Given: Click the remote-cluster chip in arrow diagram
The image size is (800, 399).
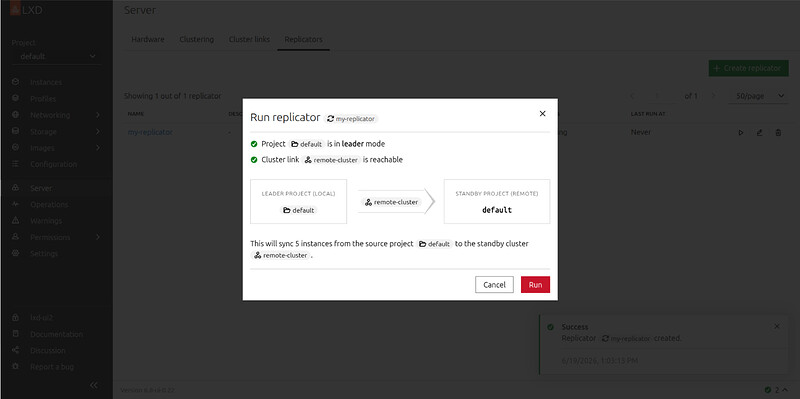Looking at the screenshot, I should pyautogui.click(x=391, y=202).
